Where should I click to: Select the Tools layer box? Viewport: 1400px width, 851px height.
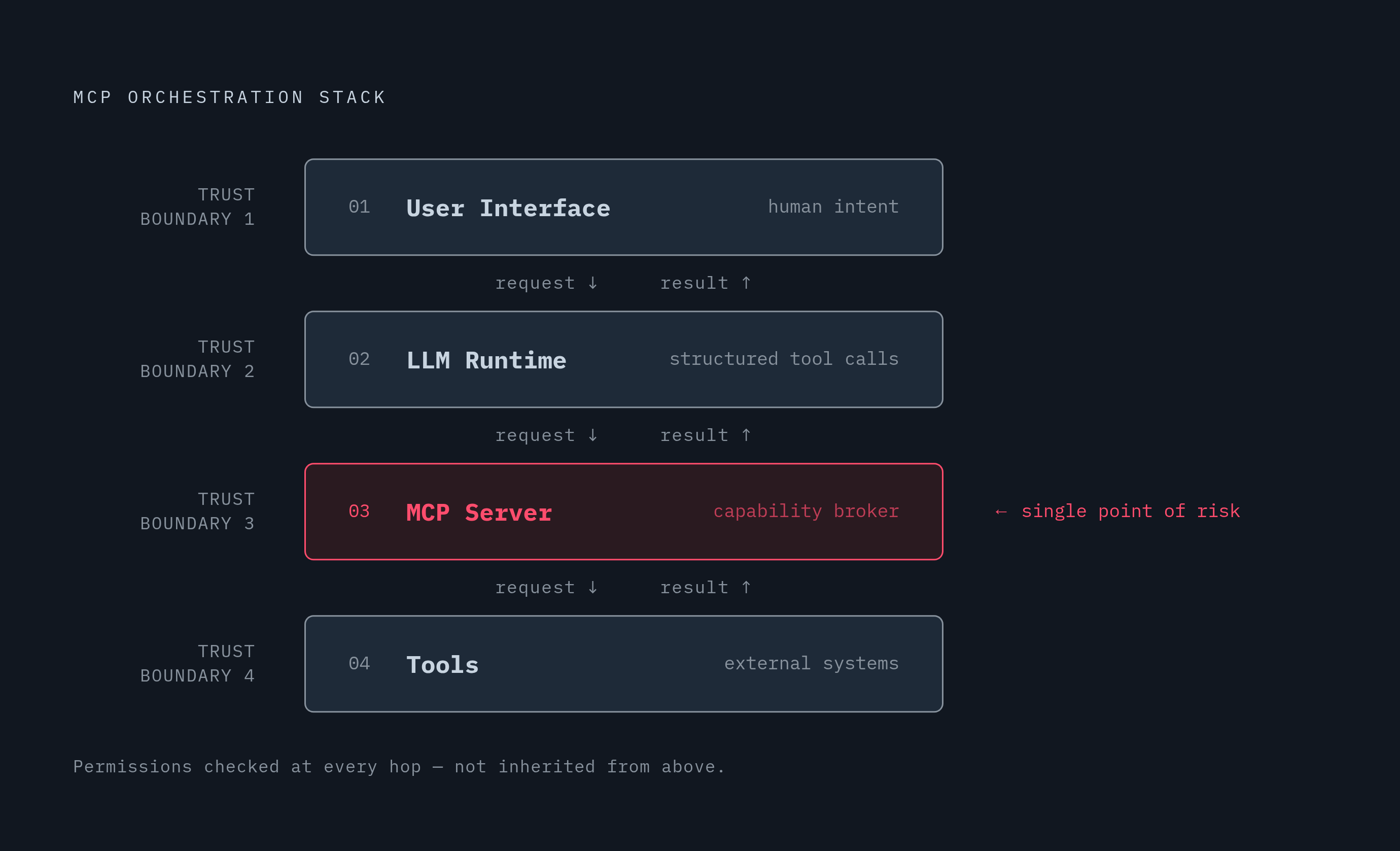click(623, 664)
